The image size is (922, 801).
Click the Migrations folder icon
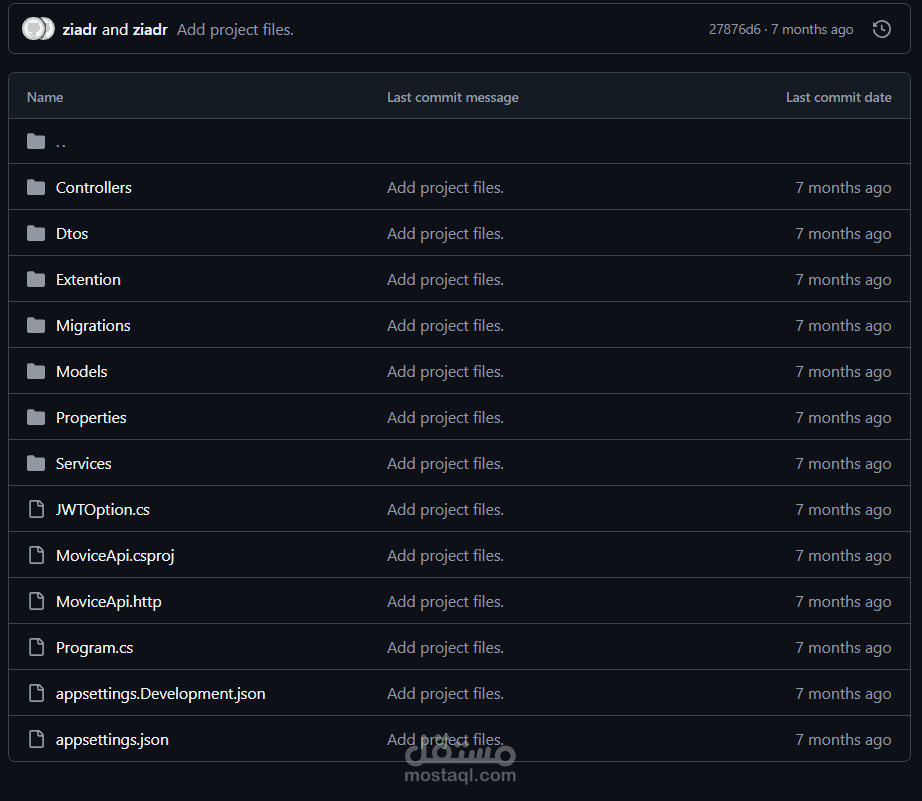click(x=36, y=325)
